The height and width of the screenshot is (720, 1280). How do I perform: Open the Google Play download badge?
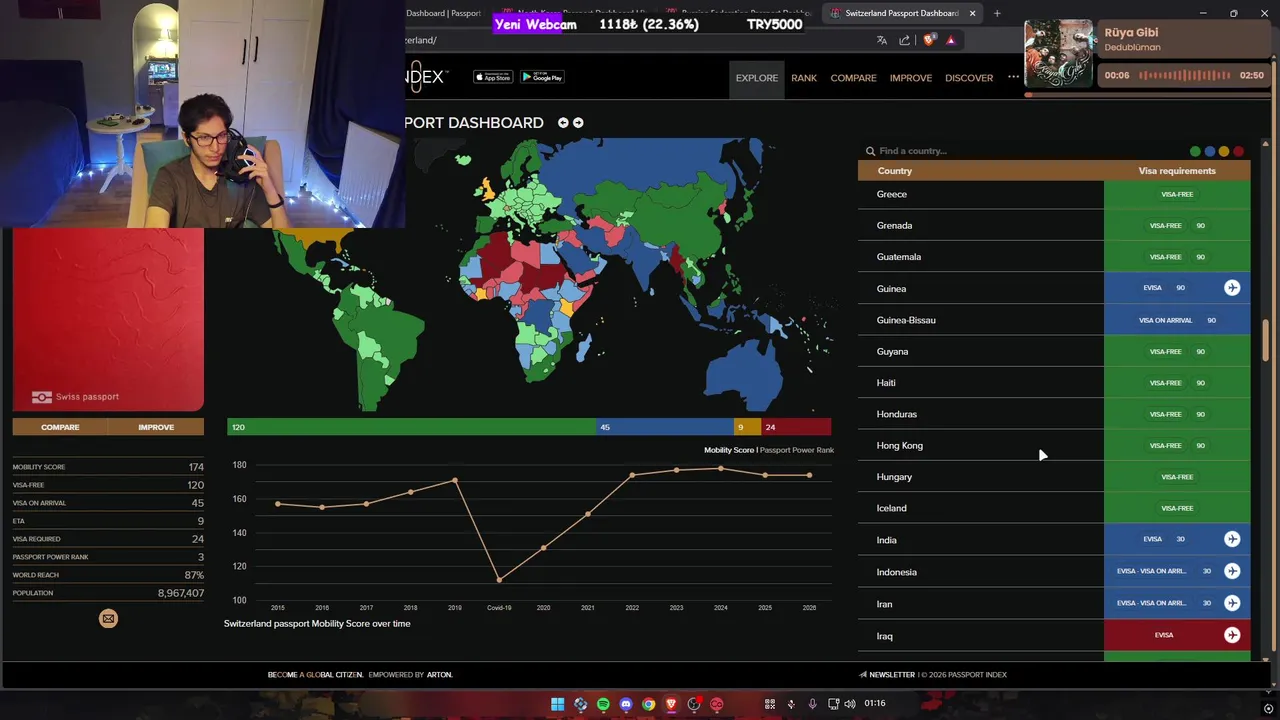542,77
